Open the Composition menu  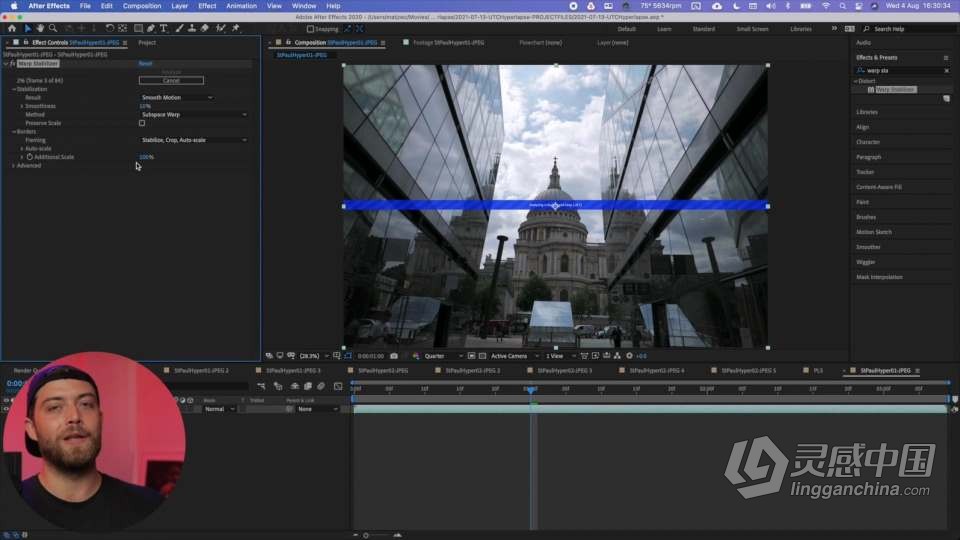(142, 6)
